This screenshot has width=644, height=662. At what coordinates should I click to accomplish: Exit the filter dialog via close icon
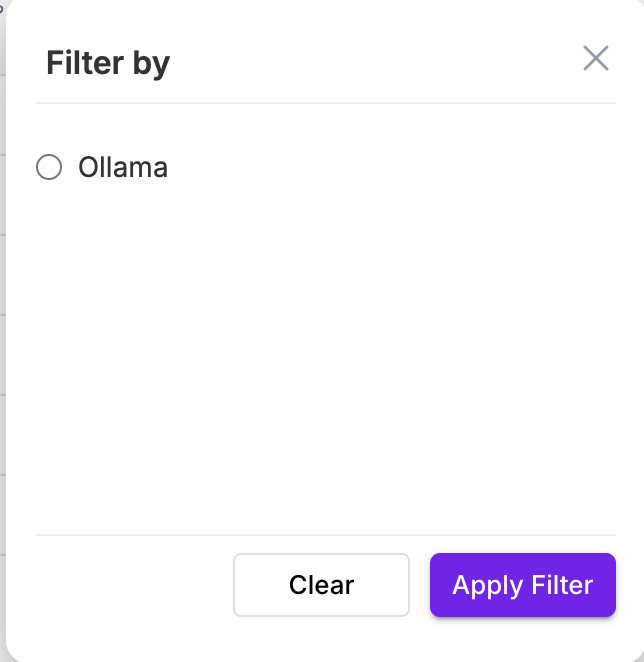pyautogui.click(x=596, y=59)
